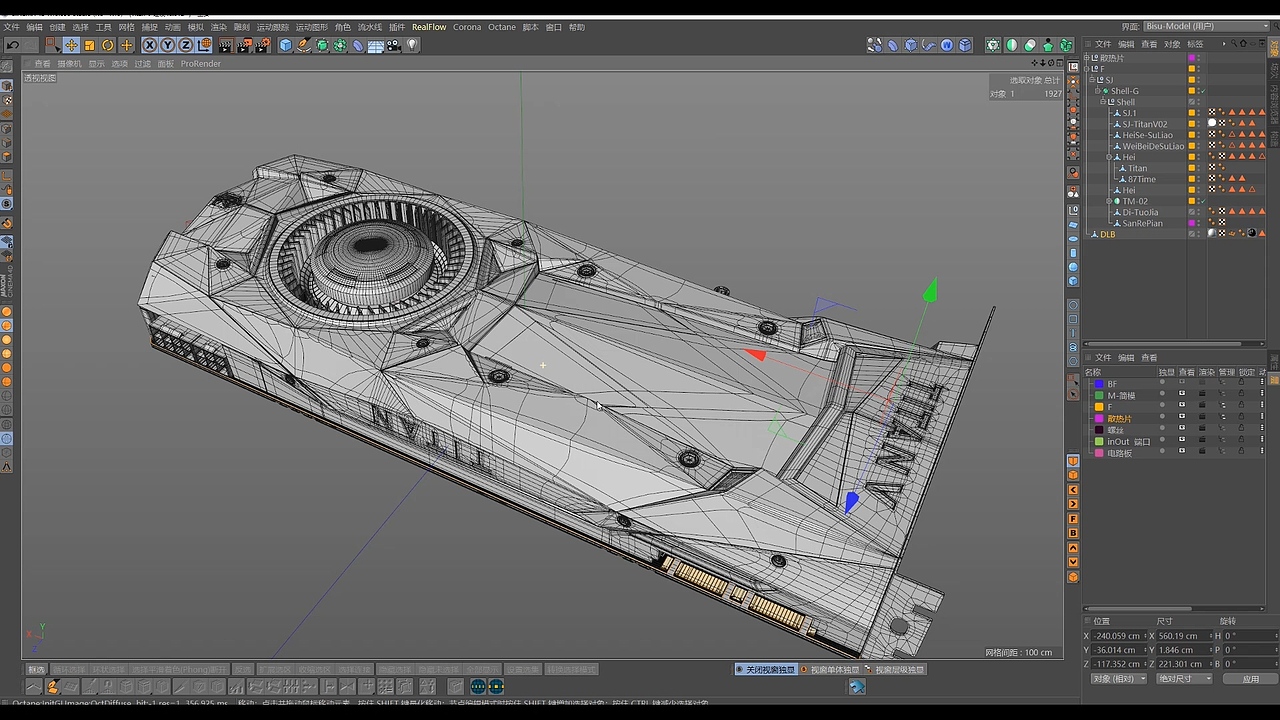Screen dimensions: 1280x720
Task: Open the 界面 layout dropdown Bisu-Model
Action: coord(1205,27)
